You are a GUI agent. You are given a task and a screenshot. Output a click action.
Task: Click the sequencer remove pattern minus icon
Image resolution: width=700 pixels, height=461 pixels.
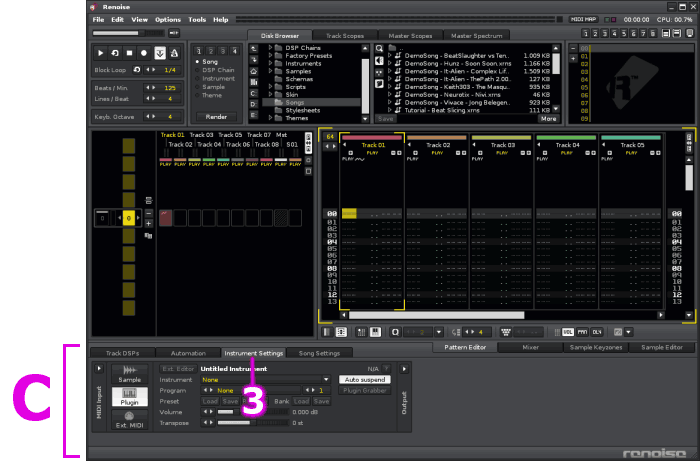pos(149,213)
